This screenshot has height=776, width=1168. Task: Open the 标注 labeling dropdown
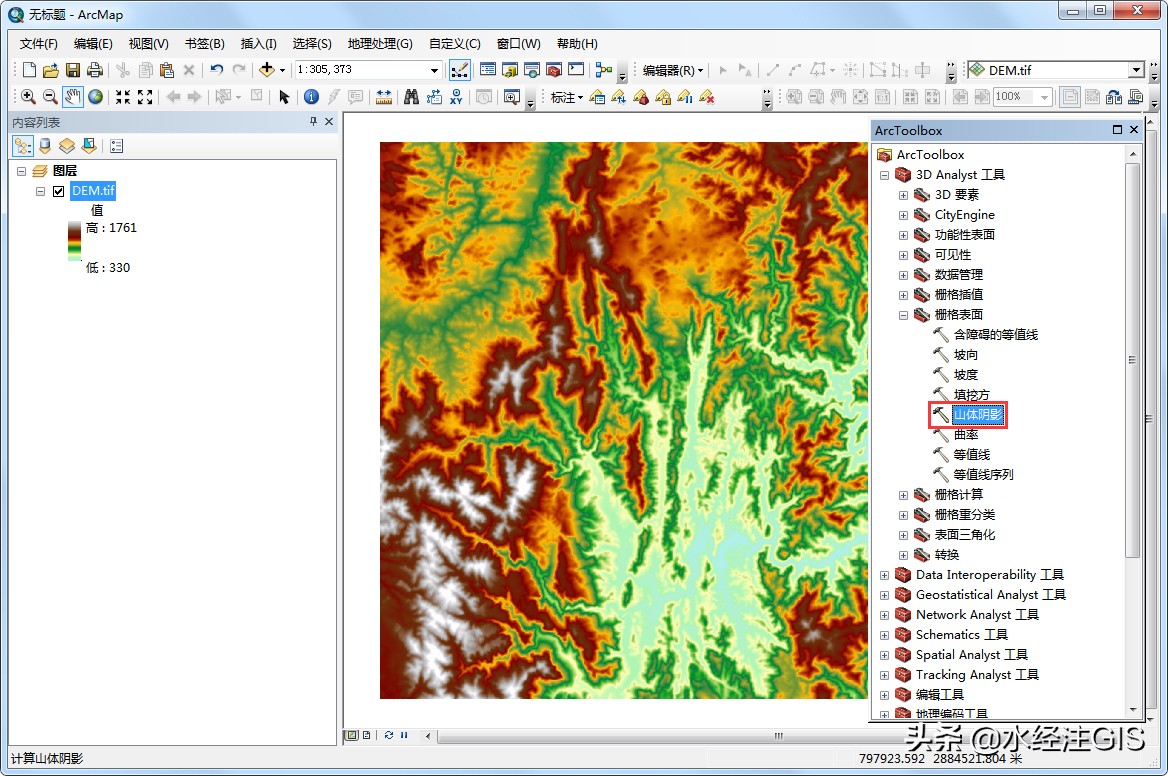click(x=567, y=98)
